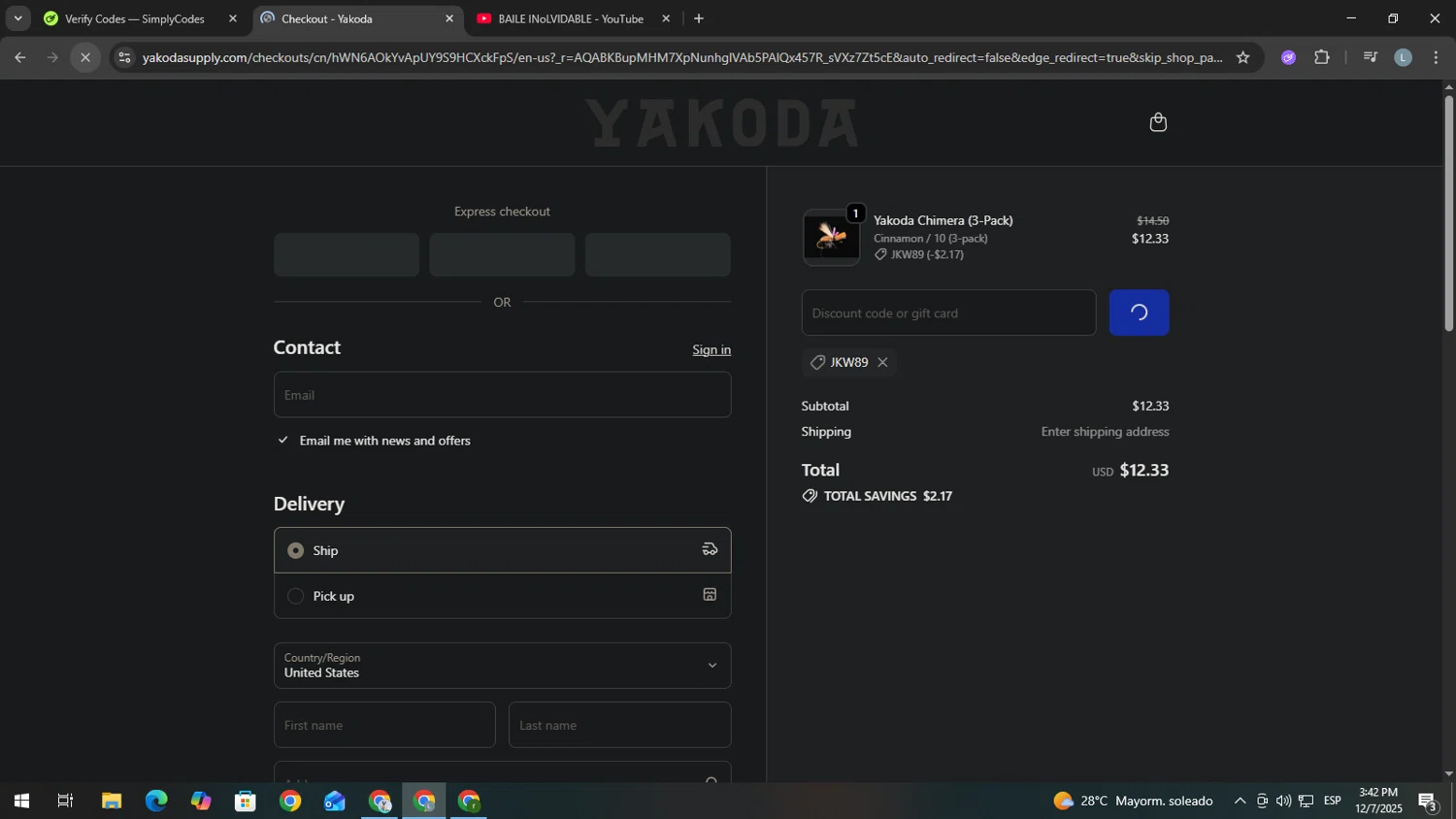Stop loading the page
Image resolution: width=1456 pixels, height=819 pixels.
click(x=85, y=57)
